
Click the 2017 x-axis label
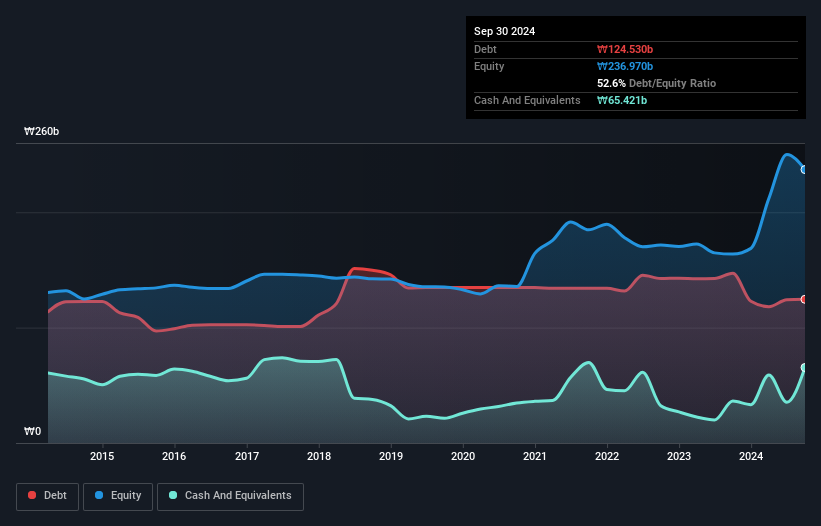tap(247, 456)
